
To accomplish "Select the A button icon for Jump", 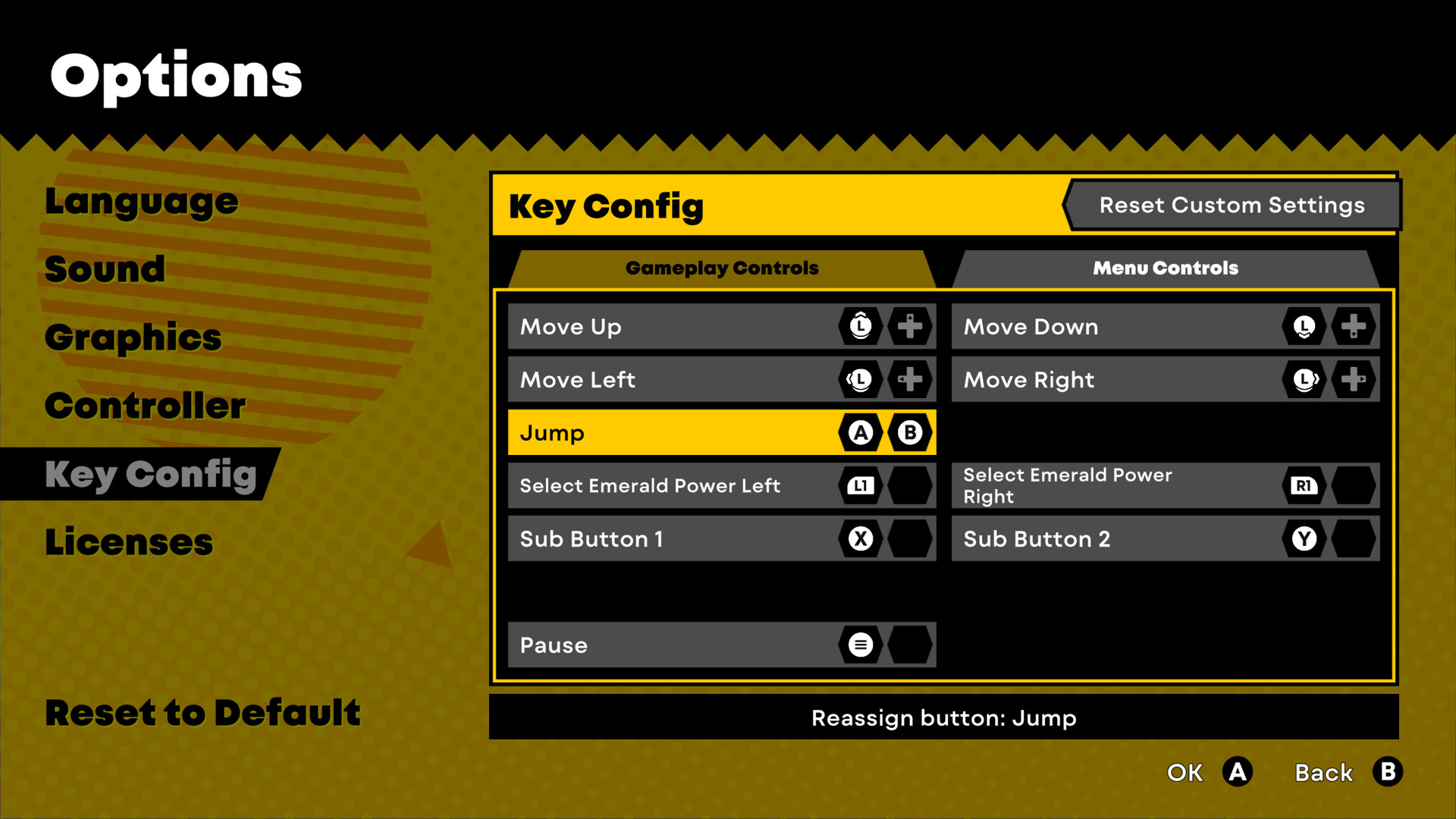I will pyautogui.click(x=859, y=432).
